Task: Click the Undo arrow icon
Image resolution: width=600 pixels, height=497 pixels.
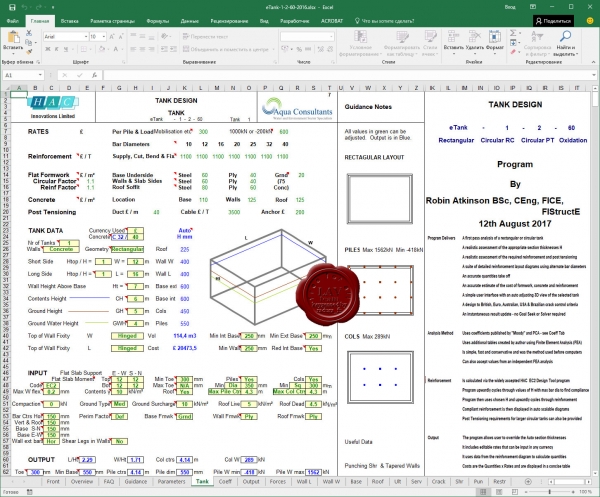Action: coord(24,7)
